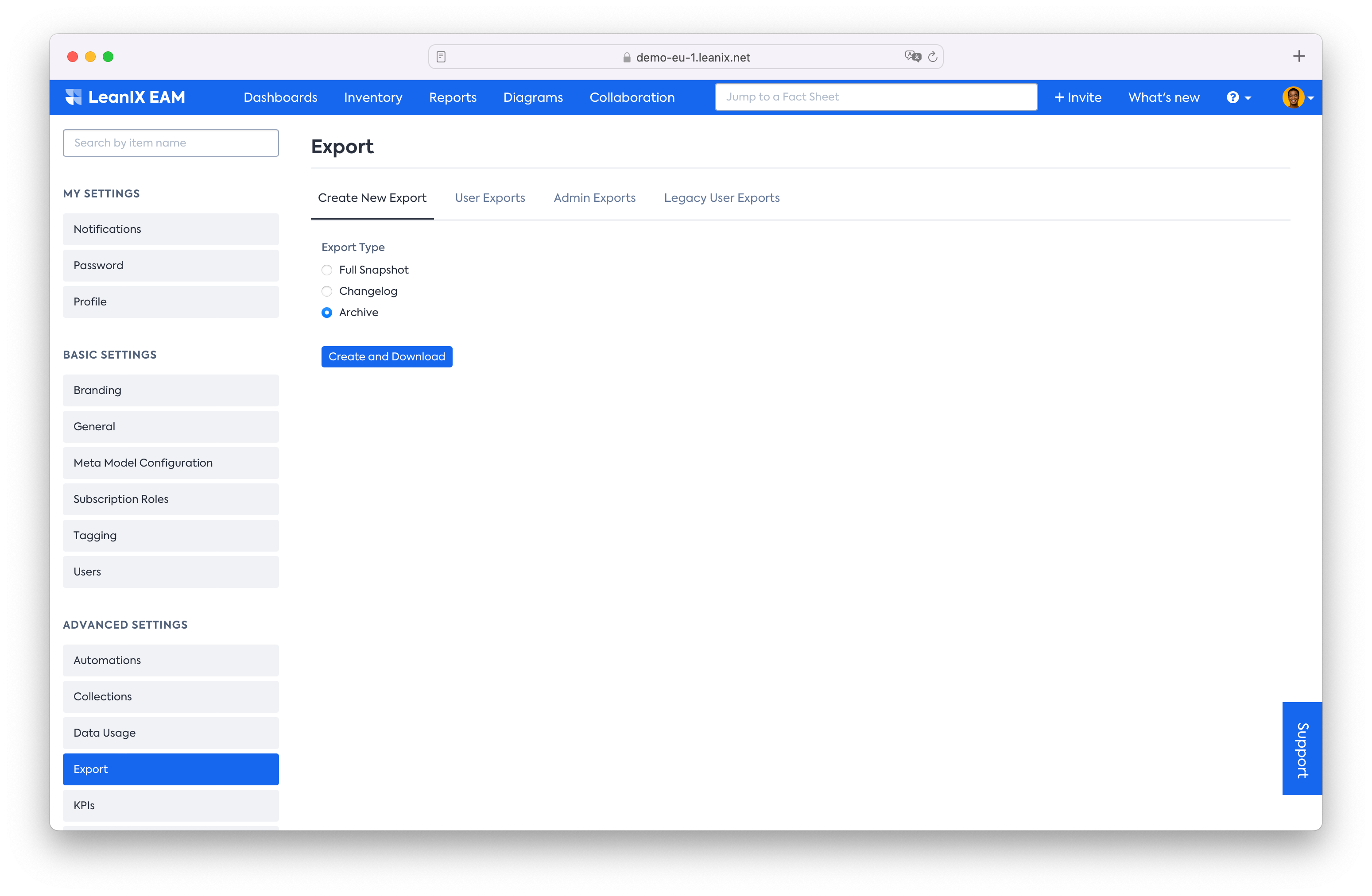Open Diagrams in the top navigation

click(533, 97)
